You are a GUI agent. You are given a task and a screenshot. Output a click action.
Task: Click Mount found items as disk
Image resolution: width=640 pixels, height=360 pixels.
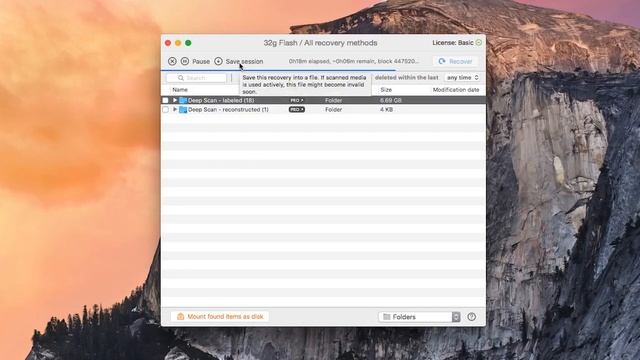click(220, 317)
